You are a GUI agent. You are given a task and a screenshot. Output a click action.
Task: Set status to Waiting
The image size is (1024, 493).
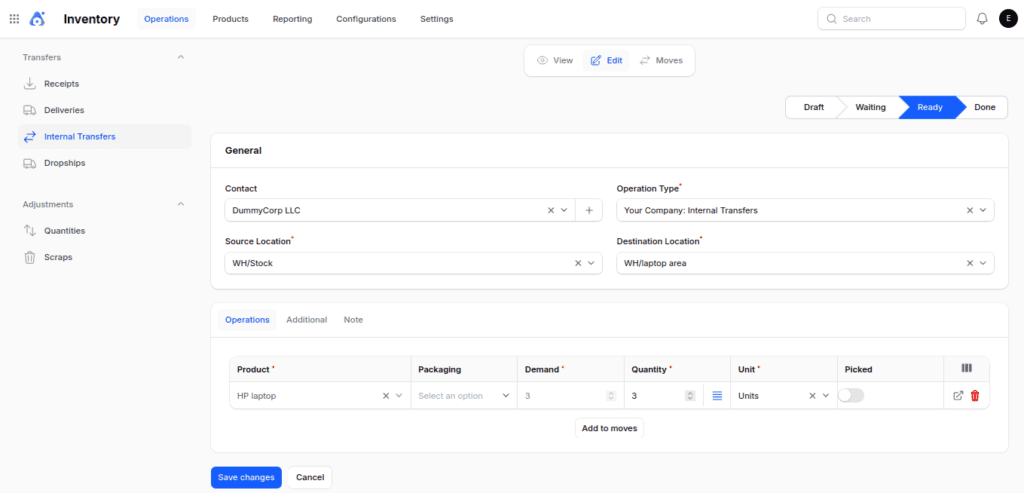(x=870, y=107)
